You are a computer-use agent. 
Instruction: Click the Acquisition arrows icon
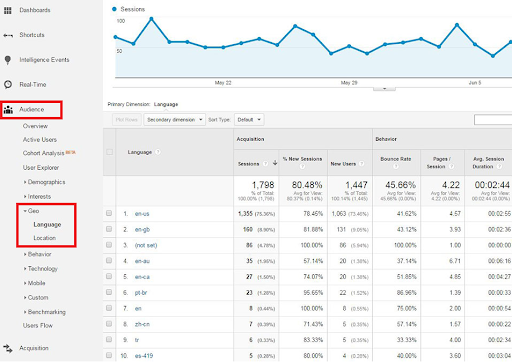point(8,348)
